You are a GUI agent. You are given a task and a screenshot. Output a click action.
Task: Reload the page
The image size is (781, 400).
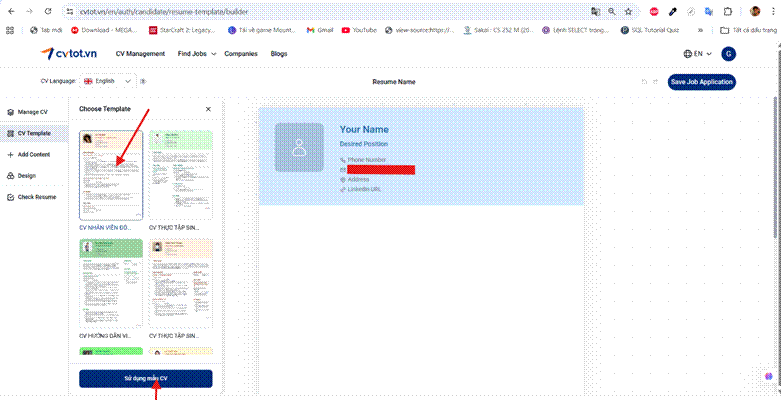[46, 11]
